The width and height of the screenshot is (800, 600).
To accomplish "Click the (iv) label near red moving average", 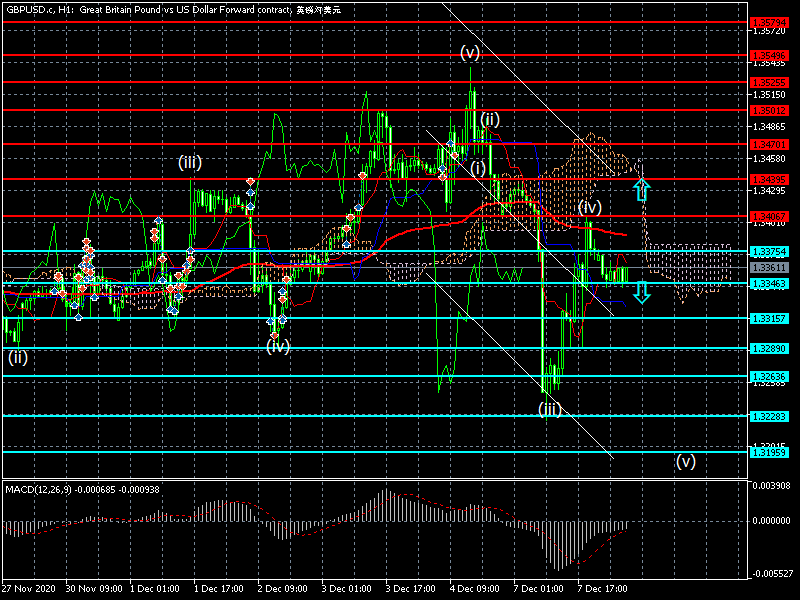I will point(589,207).
